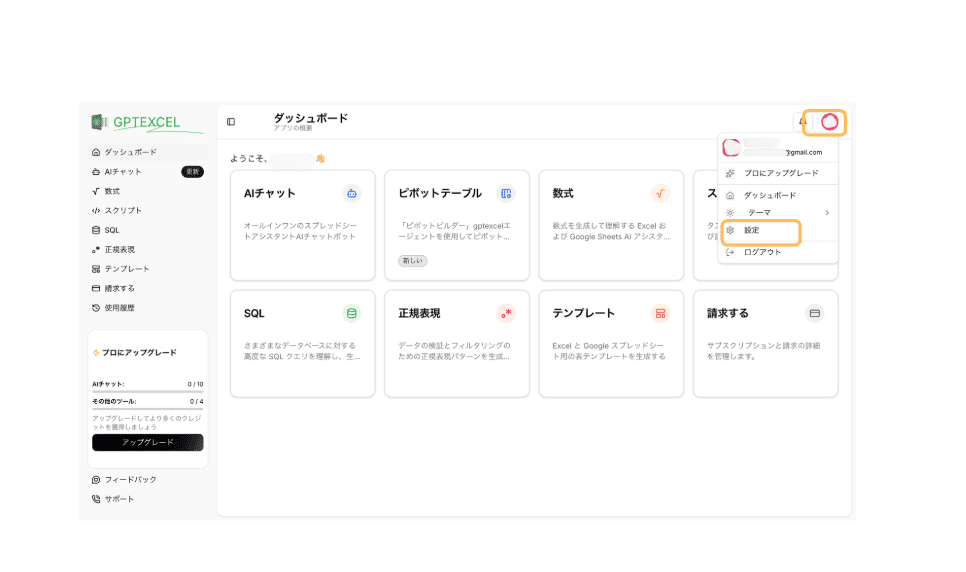Click the pivot table card icon

pyautogui.click(x=506, y=193)
